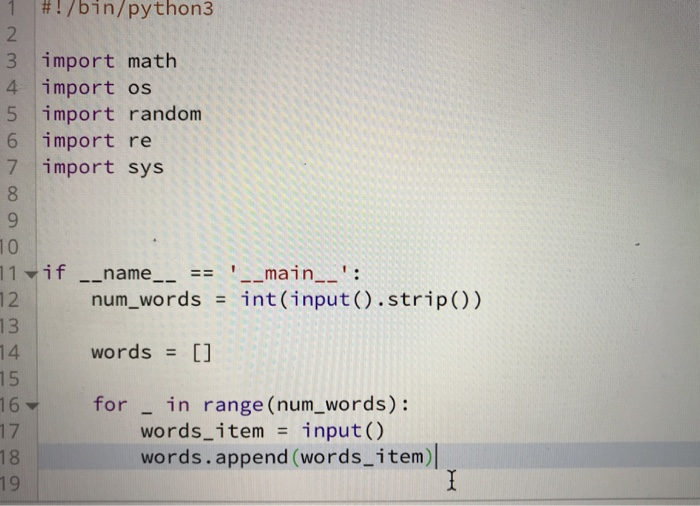Click line number 15 in the gutter
This screenshot has width=700, height=506.
(x=9, y=379)
